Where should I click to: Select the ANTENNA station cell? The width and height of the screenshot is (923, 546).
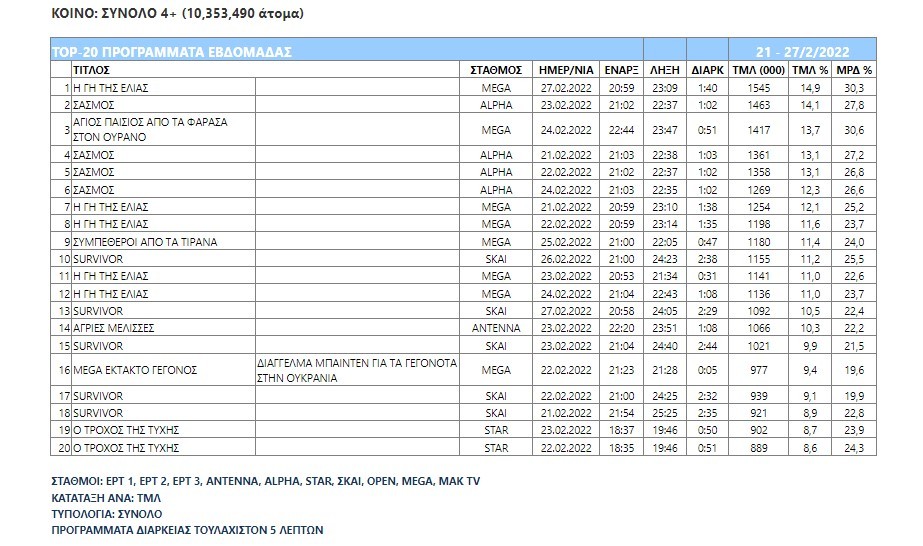click(496, 328)
